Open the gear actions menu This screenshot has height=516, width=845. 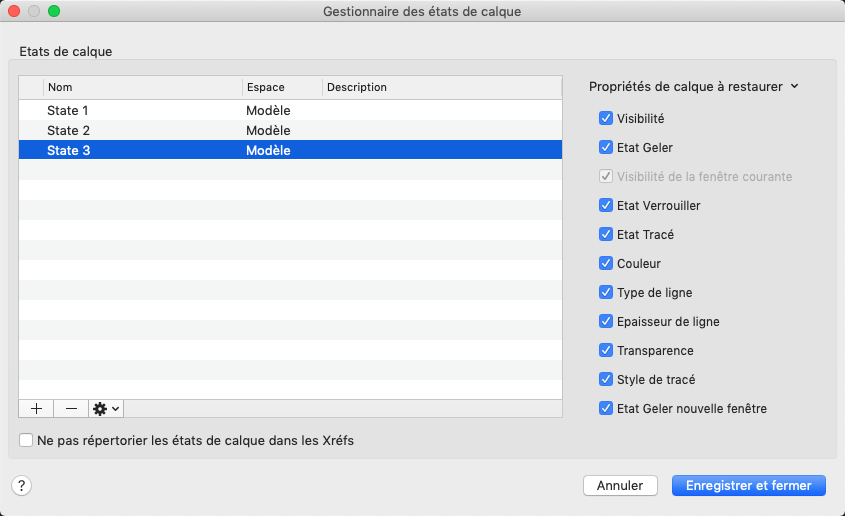(105, 408)
